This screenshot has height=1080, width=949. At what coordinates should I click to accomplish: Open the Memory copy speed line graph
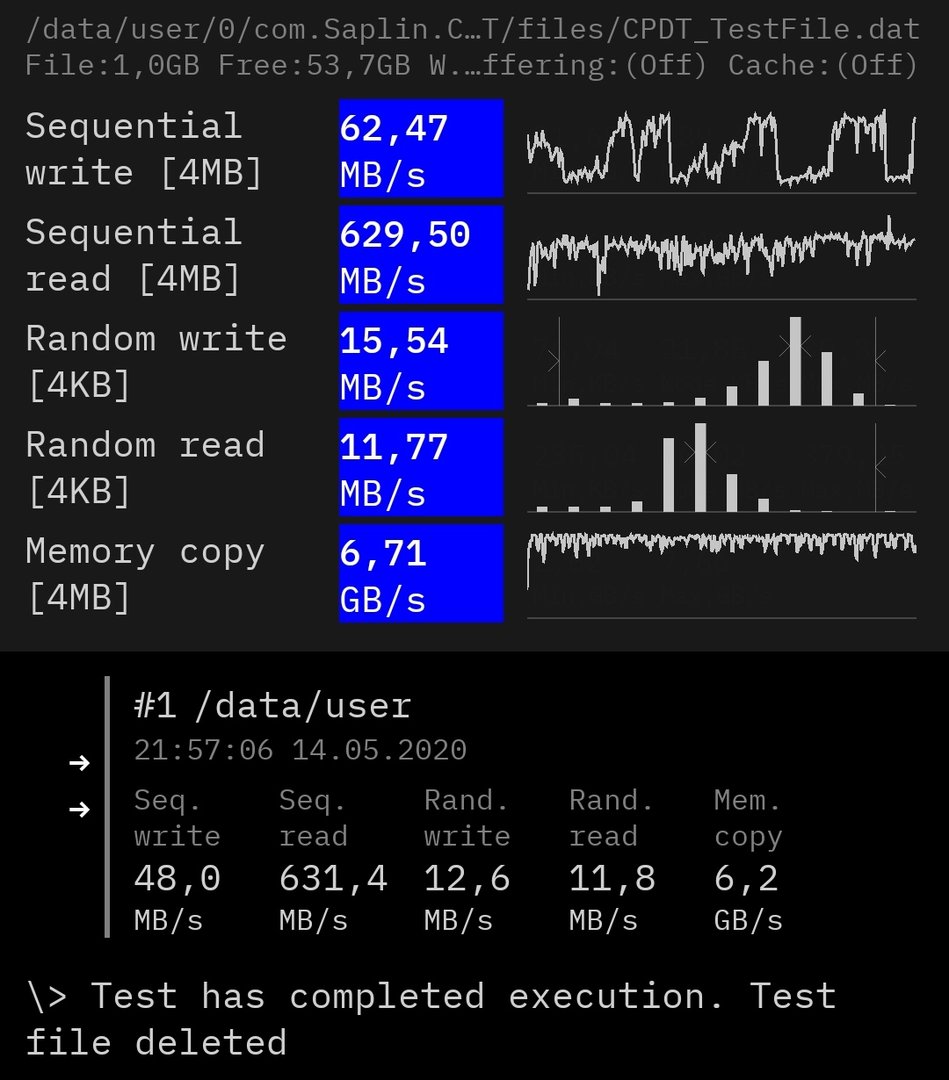click(x=721, y=574)
